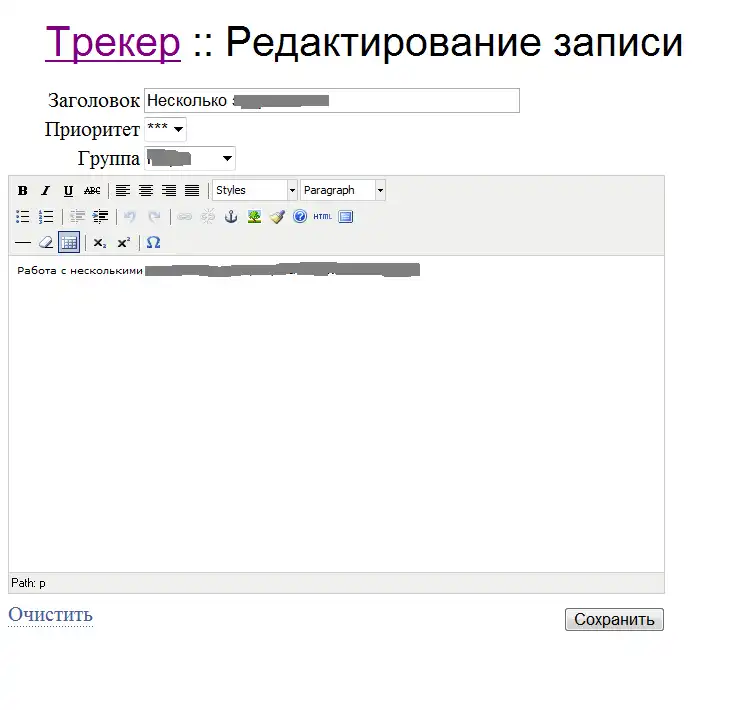Screen dimensions: 740x710
Task: Click the Очистить link
Action: tap(50, 615)
